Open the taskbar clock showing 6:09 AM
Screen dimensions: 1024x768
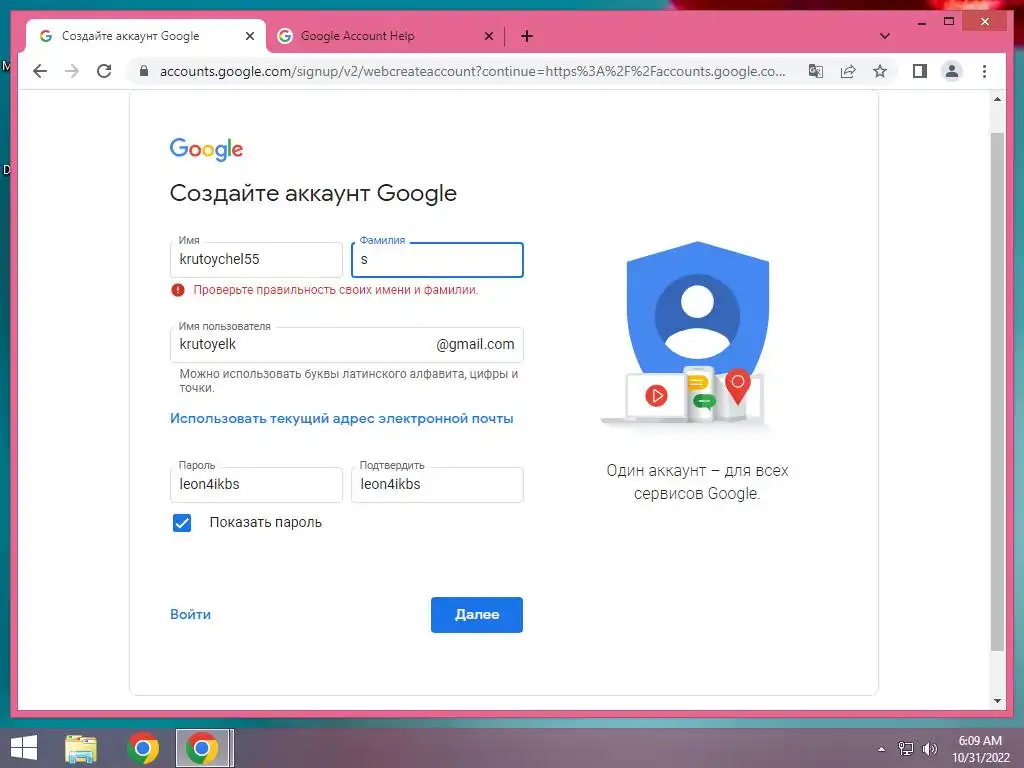tap(980, 748)
